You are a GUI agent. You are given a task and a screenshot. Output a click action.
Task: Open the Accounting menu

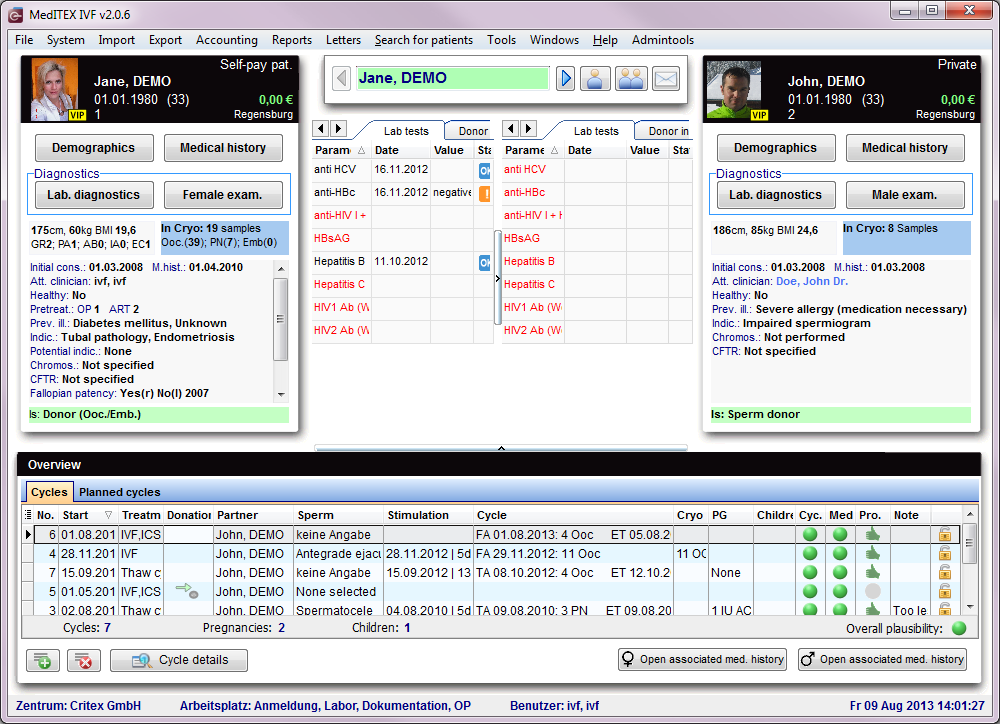pyautogui.click(x=226, y=40)
